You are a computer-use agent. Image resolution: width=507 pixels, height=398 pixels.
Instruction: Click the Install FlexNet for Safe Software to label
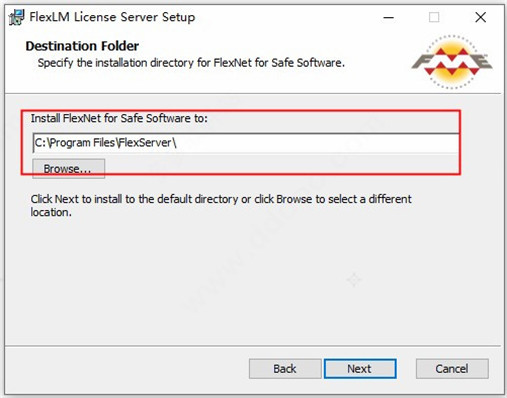click(x=119, y=118)
